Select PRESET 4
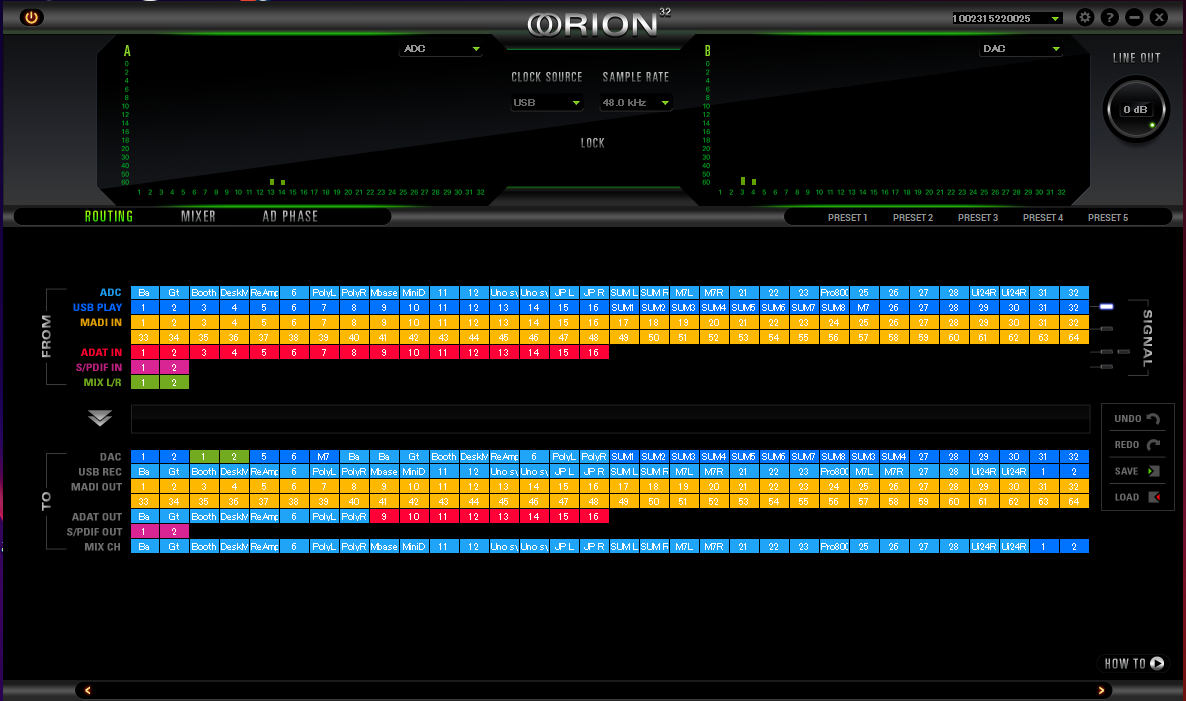 pyautogui.click(x=1042, y=218)
